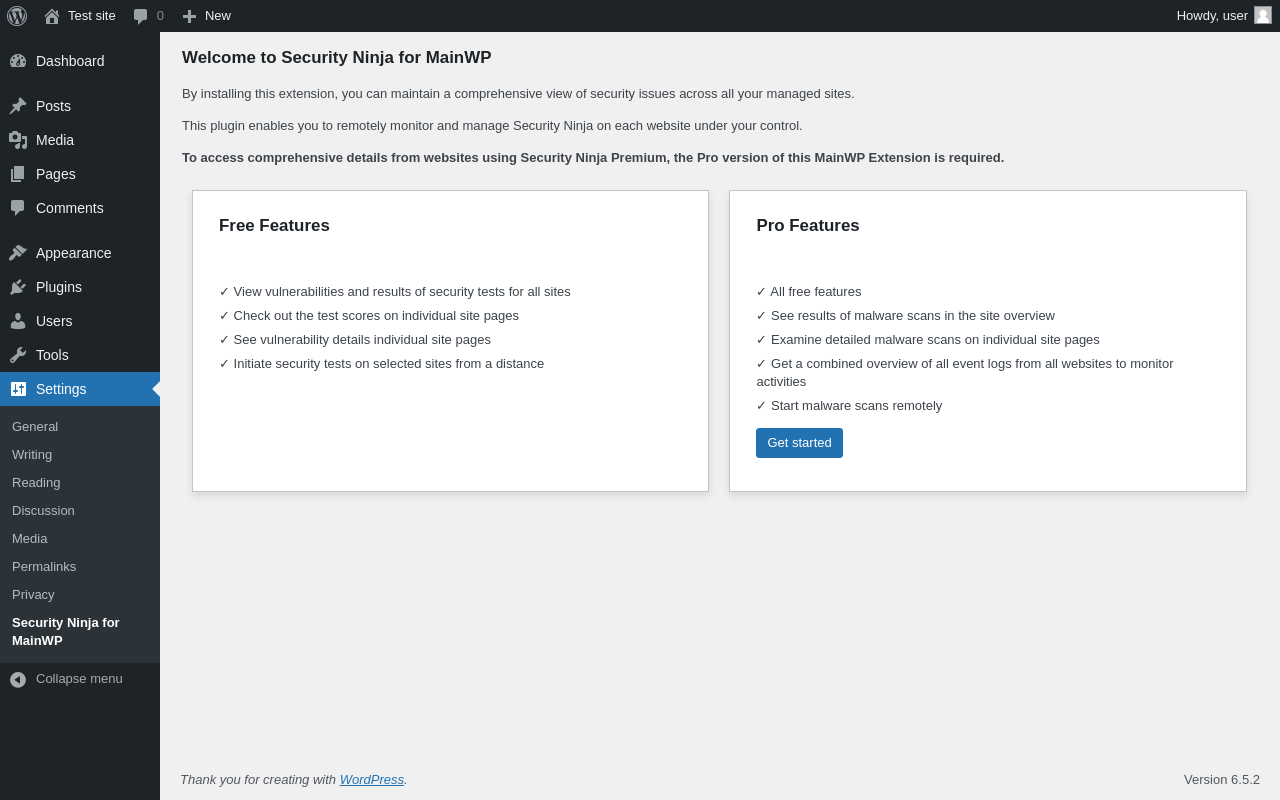Screen dimensions: 1280x800
Task: Click the Comments speech bubble icon in sidebar
Action: (x=18, y=208)
